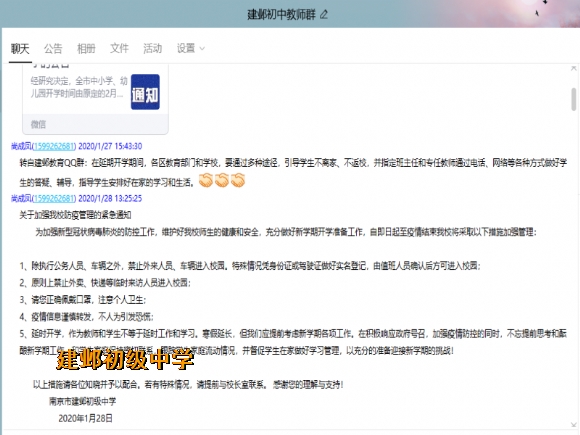
Task: Click the 微信 source label on card
Action: click(x=38, y=124)
